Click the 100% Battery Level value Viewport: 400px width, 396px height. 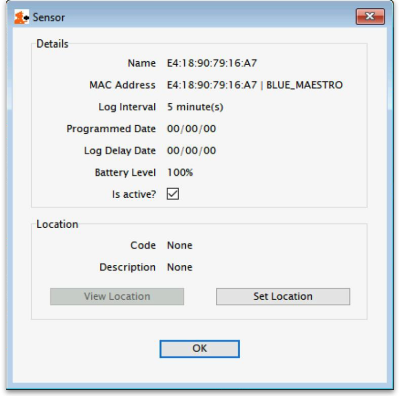(x=180, y=172)
